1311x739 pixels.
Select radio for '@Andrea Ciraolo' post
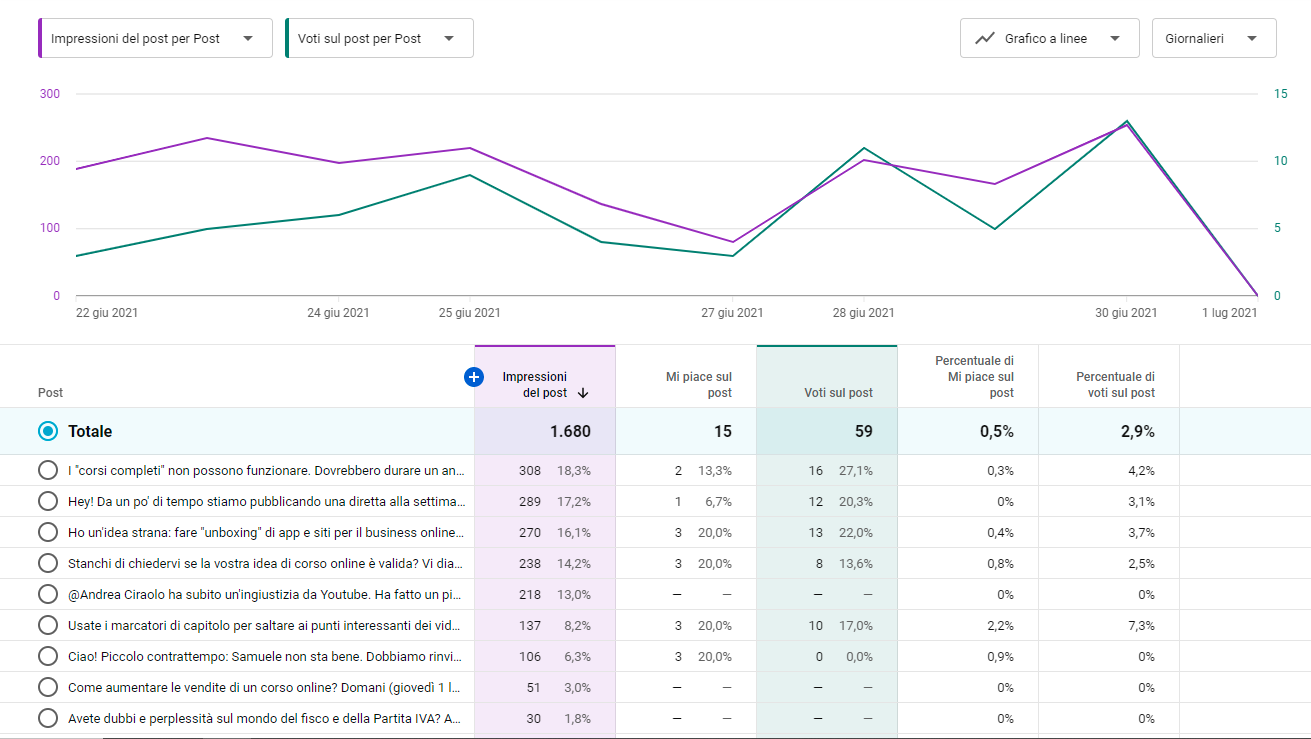coord(47,594)
